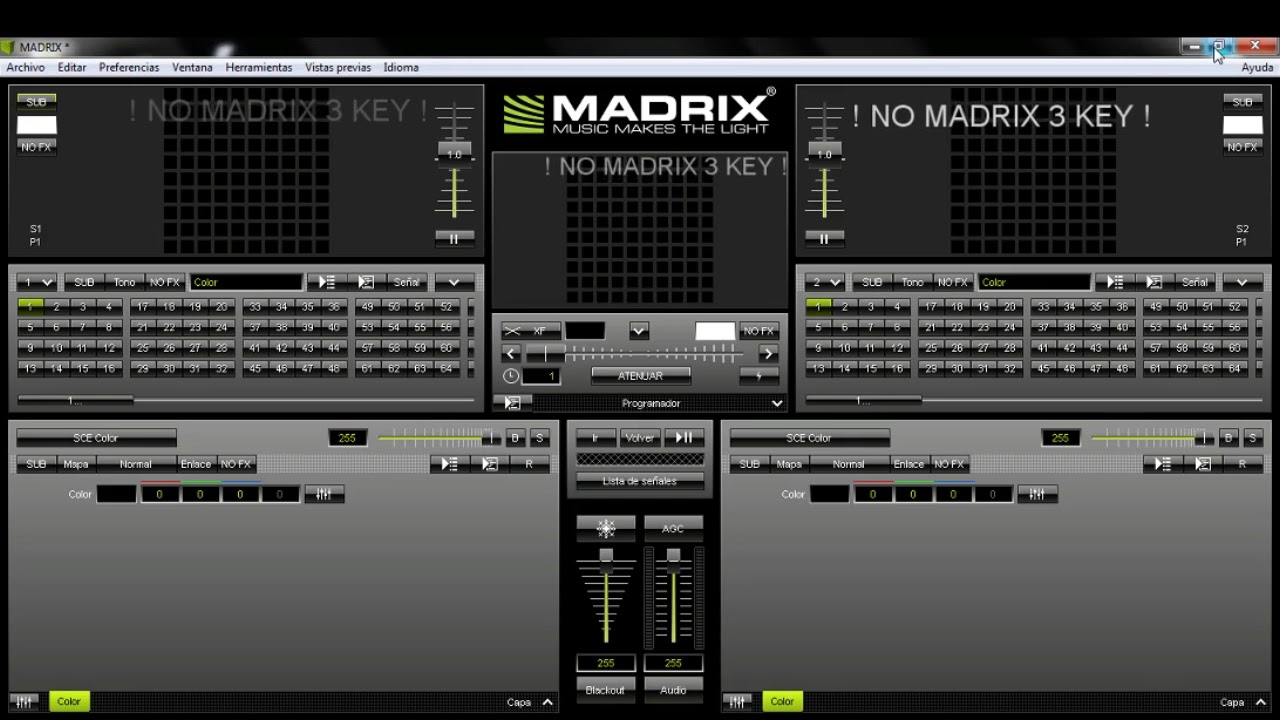Click bottom-right layer mixer icon
The height and width of the screenshot is (720, 1280).
tap(738, 702)
